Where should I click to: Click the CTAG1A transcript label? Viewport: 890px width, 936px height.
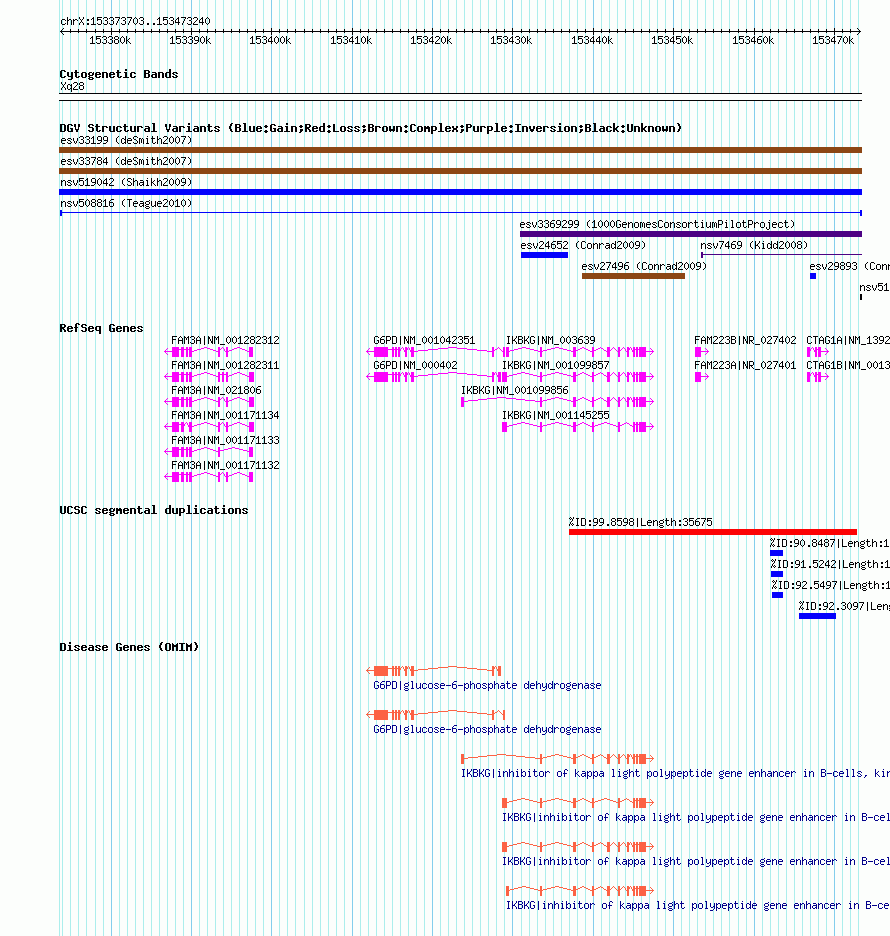[848, 340]
